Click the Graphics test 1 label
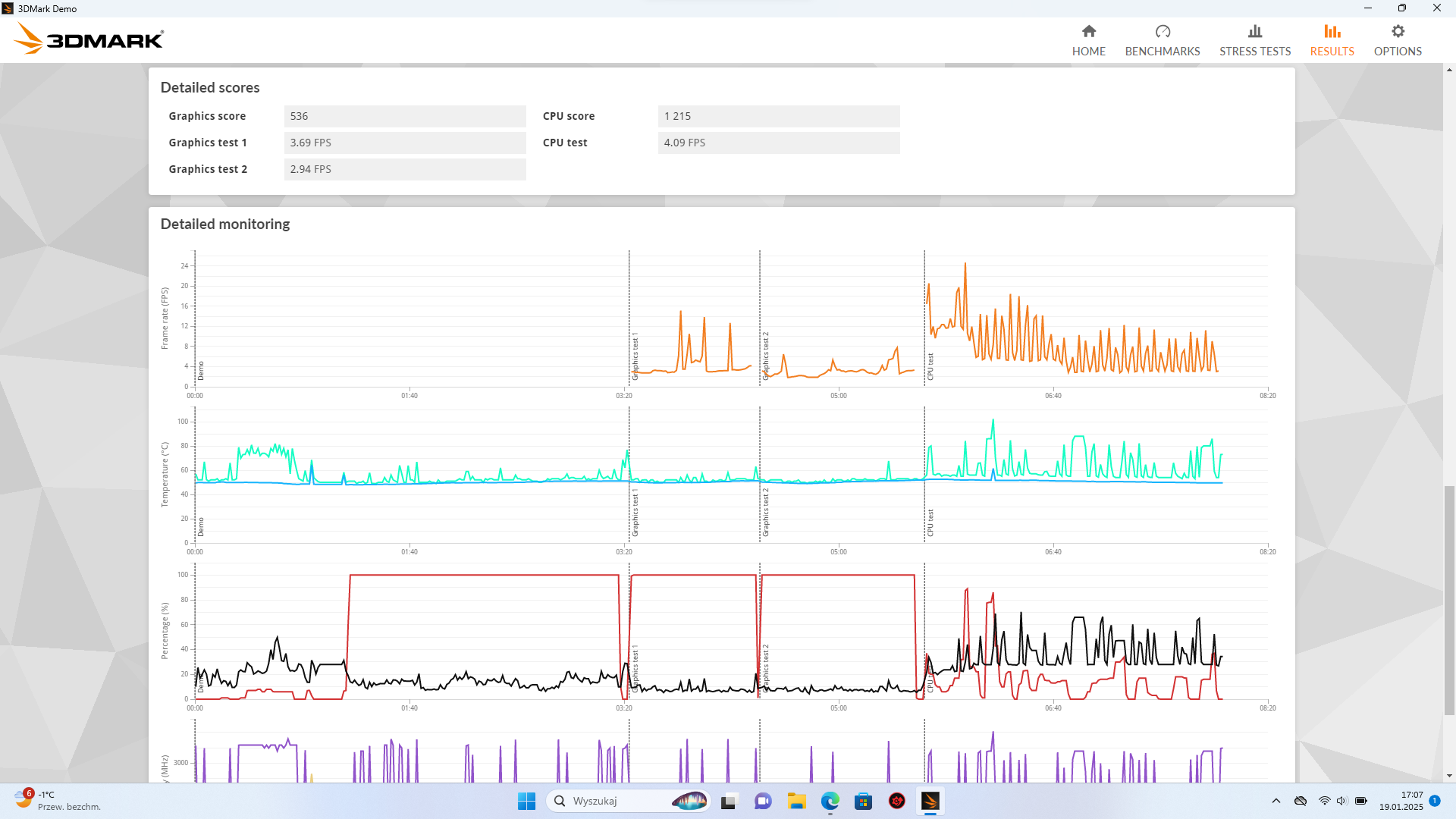Screen dimensions: 1456x819 pyautogui.click(x=208, y=143)
